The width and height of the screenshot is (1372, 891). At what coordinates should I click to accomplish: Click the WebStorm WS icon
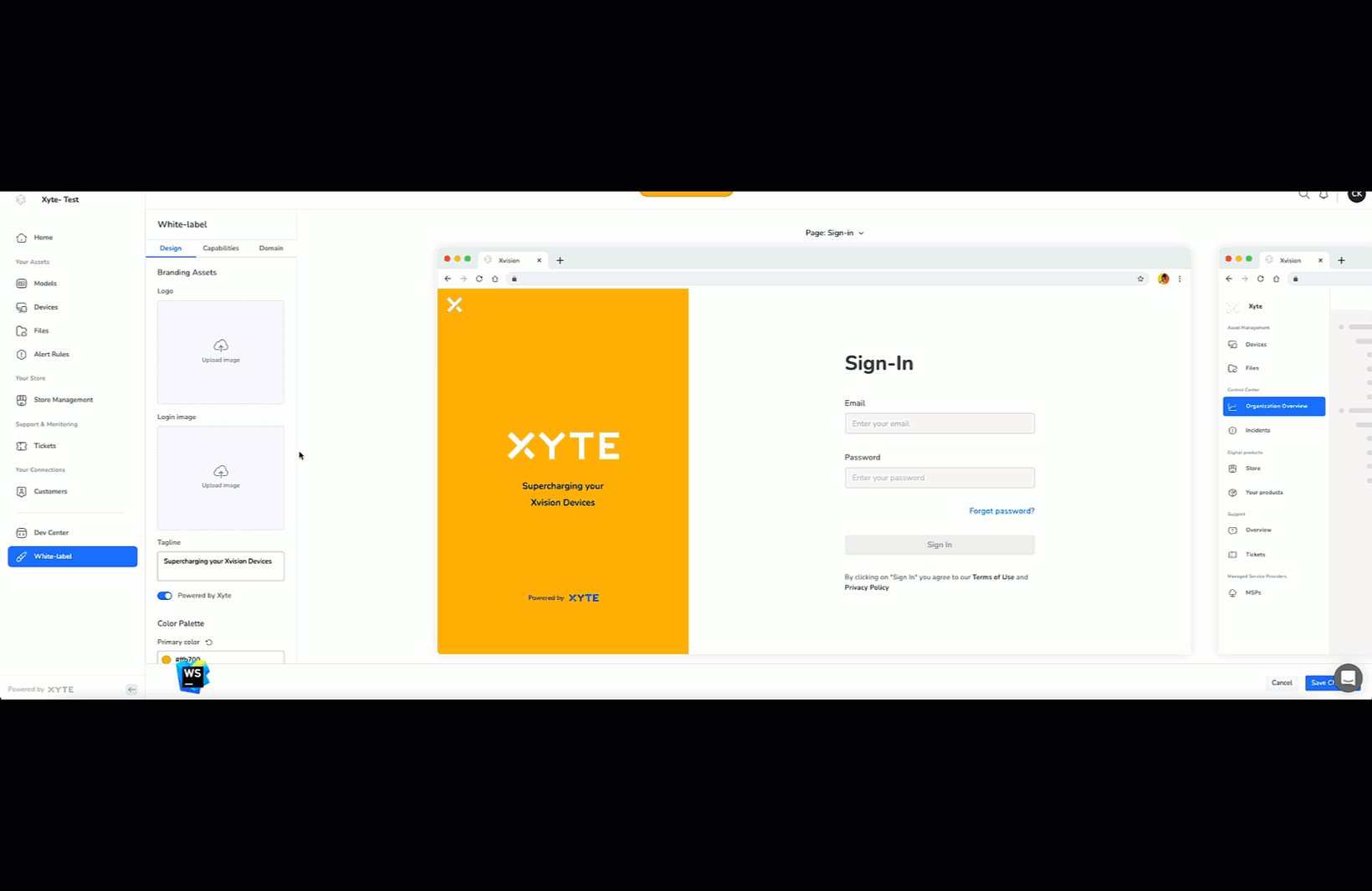192,676
